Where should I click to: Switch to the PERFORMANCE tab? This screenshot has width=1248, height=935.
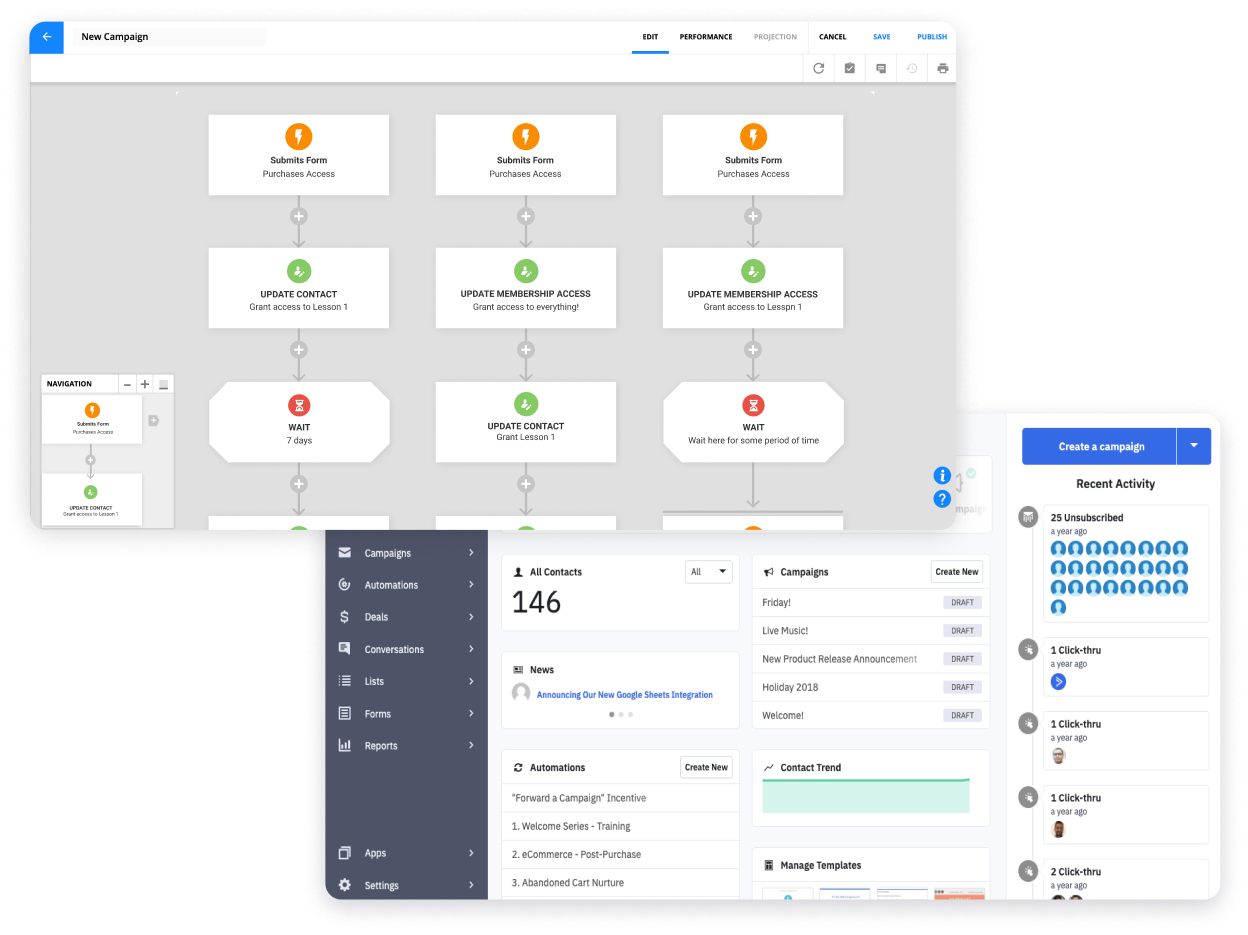click(705, 36)
